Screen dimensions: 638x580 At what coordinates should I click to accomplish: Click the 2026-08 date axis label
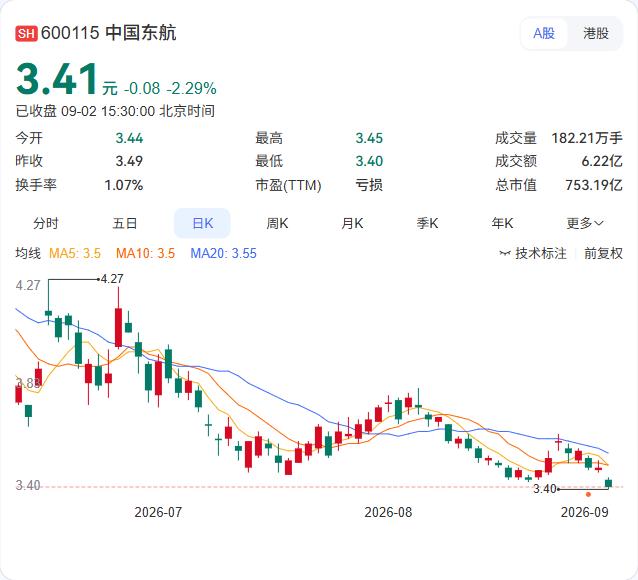click(388, 512)
